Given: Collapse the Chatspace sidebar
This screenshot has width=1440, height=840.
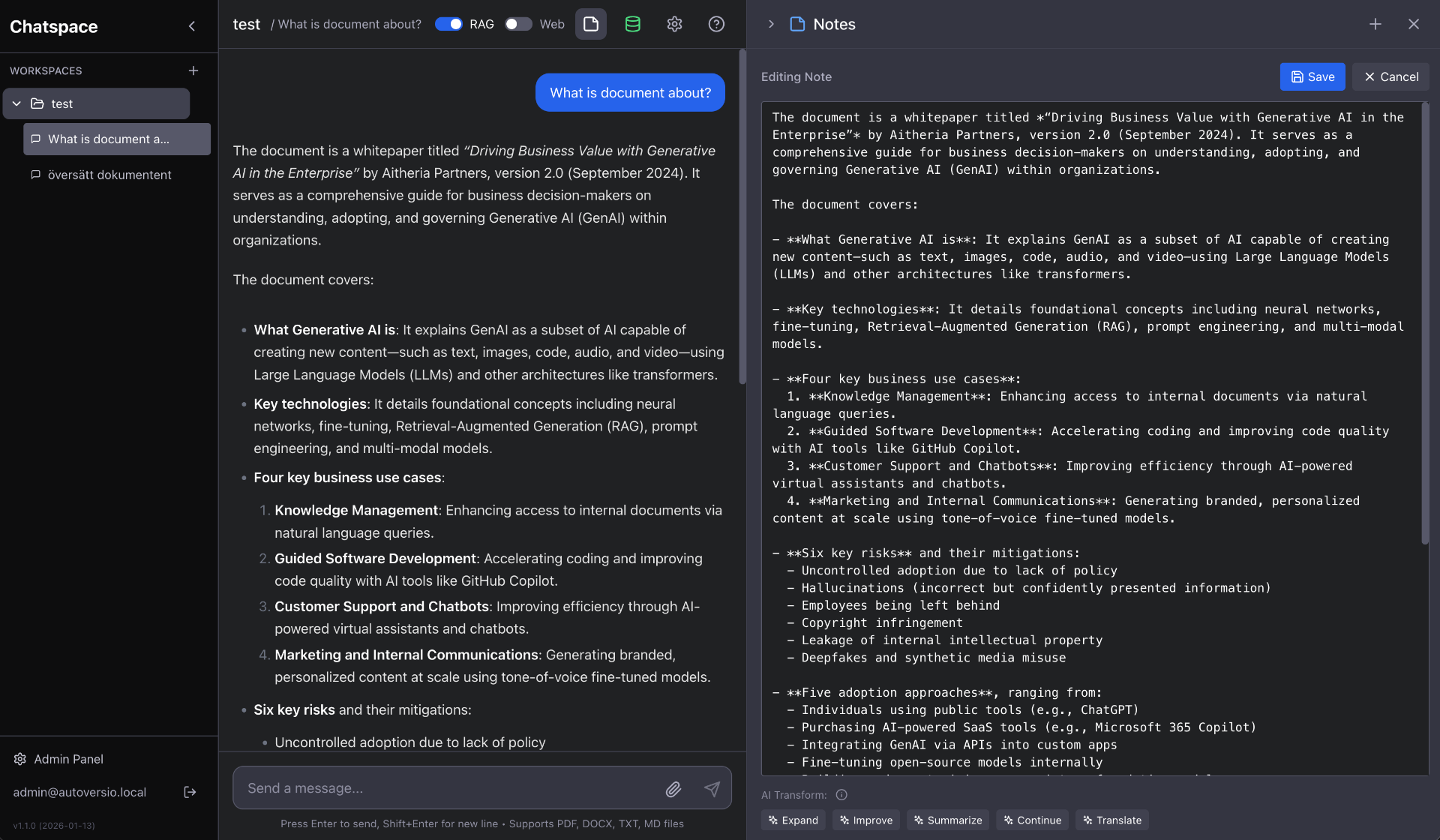Looking at the screenshot, I should click(x=192, y=26).
